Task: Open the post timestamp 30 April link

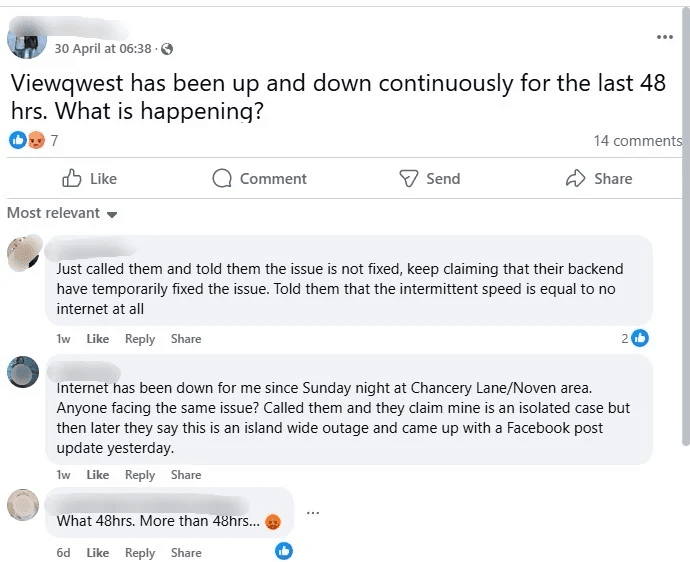Action: click(x=104, y=49)
